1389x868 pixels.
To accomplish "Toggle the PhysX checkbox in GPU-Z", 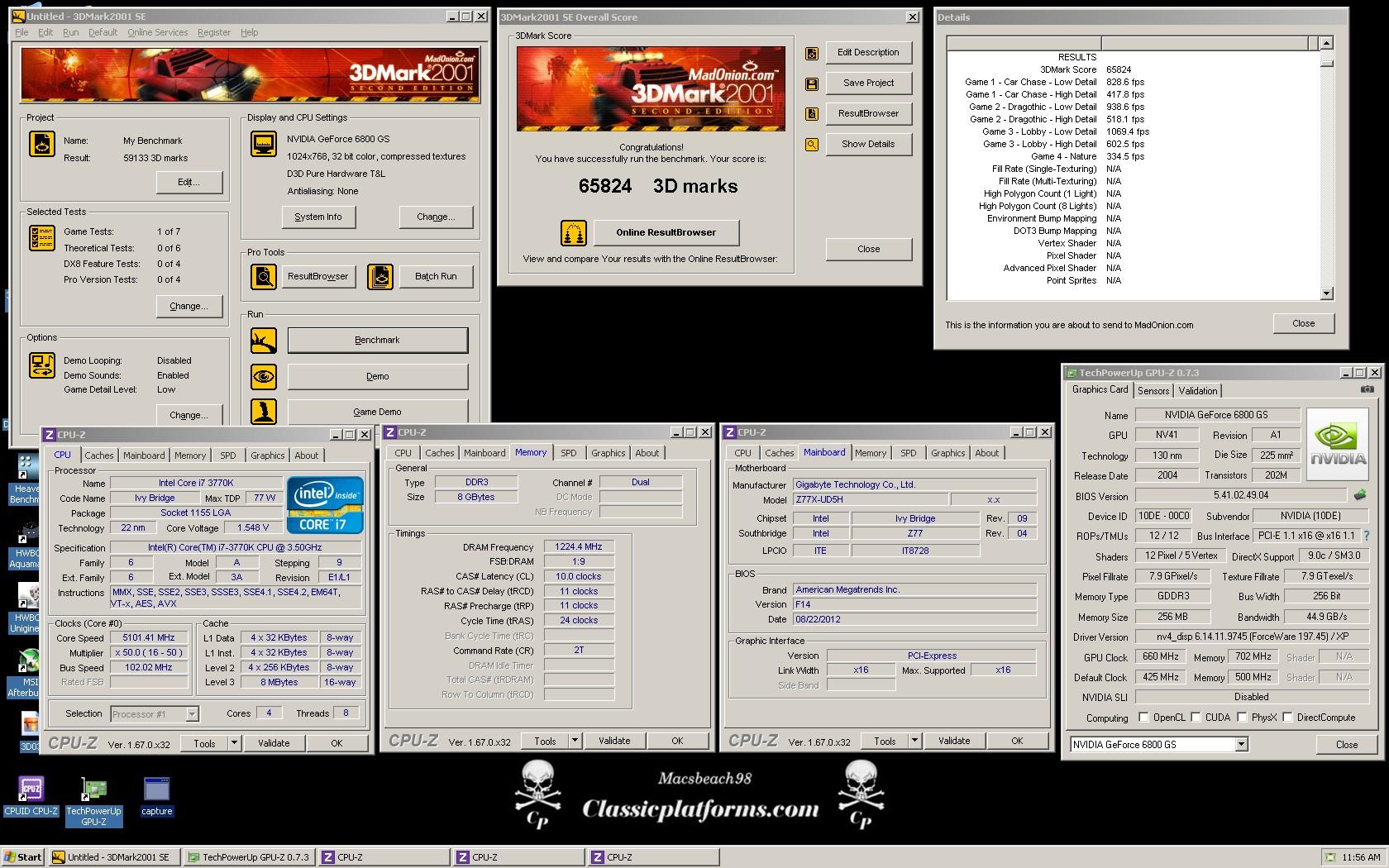I will (x=1242, y=718).
